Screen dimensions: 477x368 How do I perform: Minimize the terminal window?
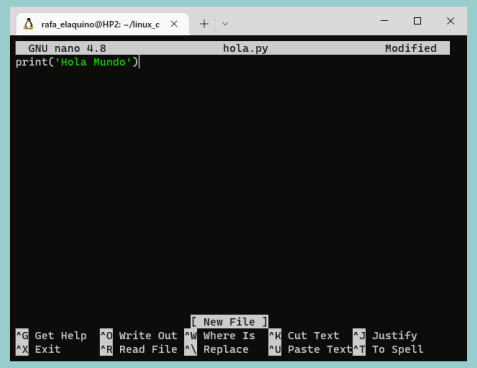(384, 21)
